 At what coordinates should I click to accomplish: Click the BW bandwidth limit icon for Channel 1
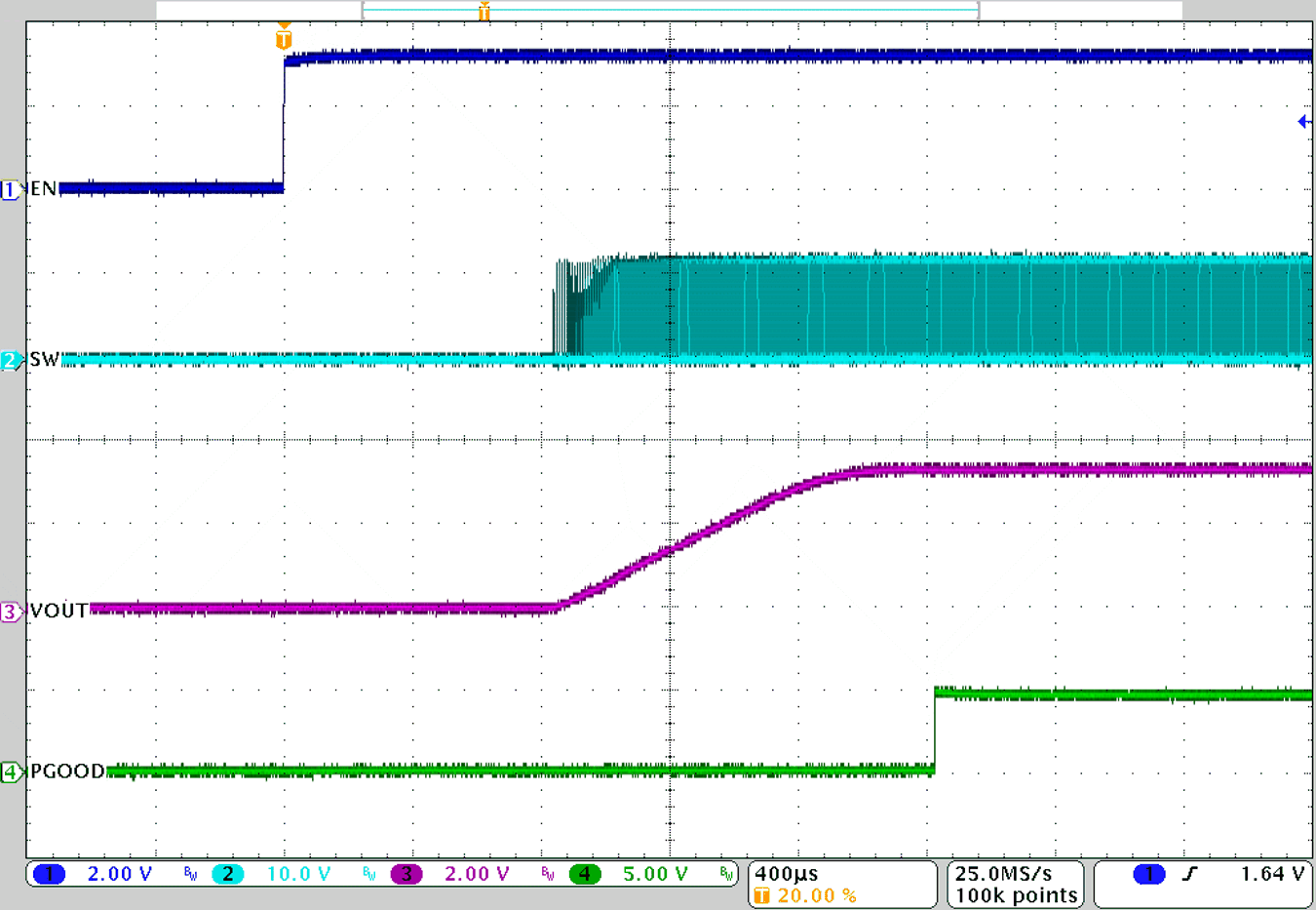point(193,874)
